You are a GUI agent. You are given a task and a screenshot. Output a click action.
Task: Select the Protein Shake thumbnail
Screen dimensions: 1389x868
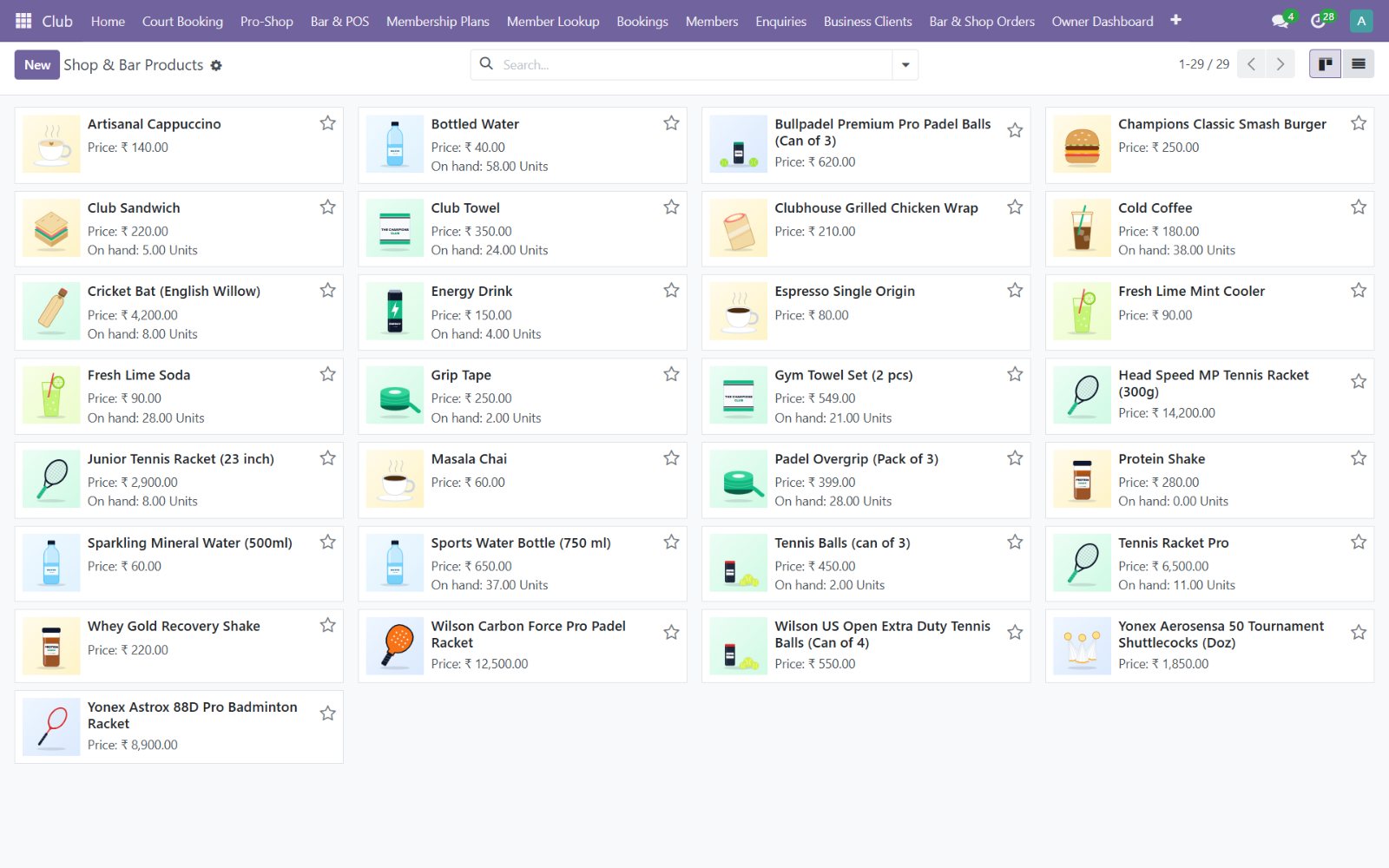[x=1082, y=479]
